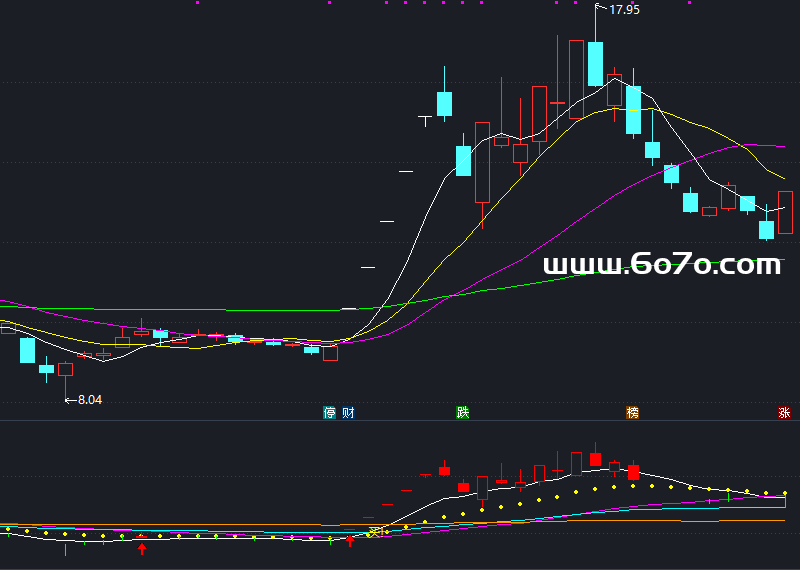Click the 财 (financial report) event marker icon
Viewport: 800px width, 570px height.
(x=348, y=412)
